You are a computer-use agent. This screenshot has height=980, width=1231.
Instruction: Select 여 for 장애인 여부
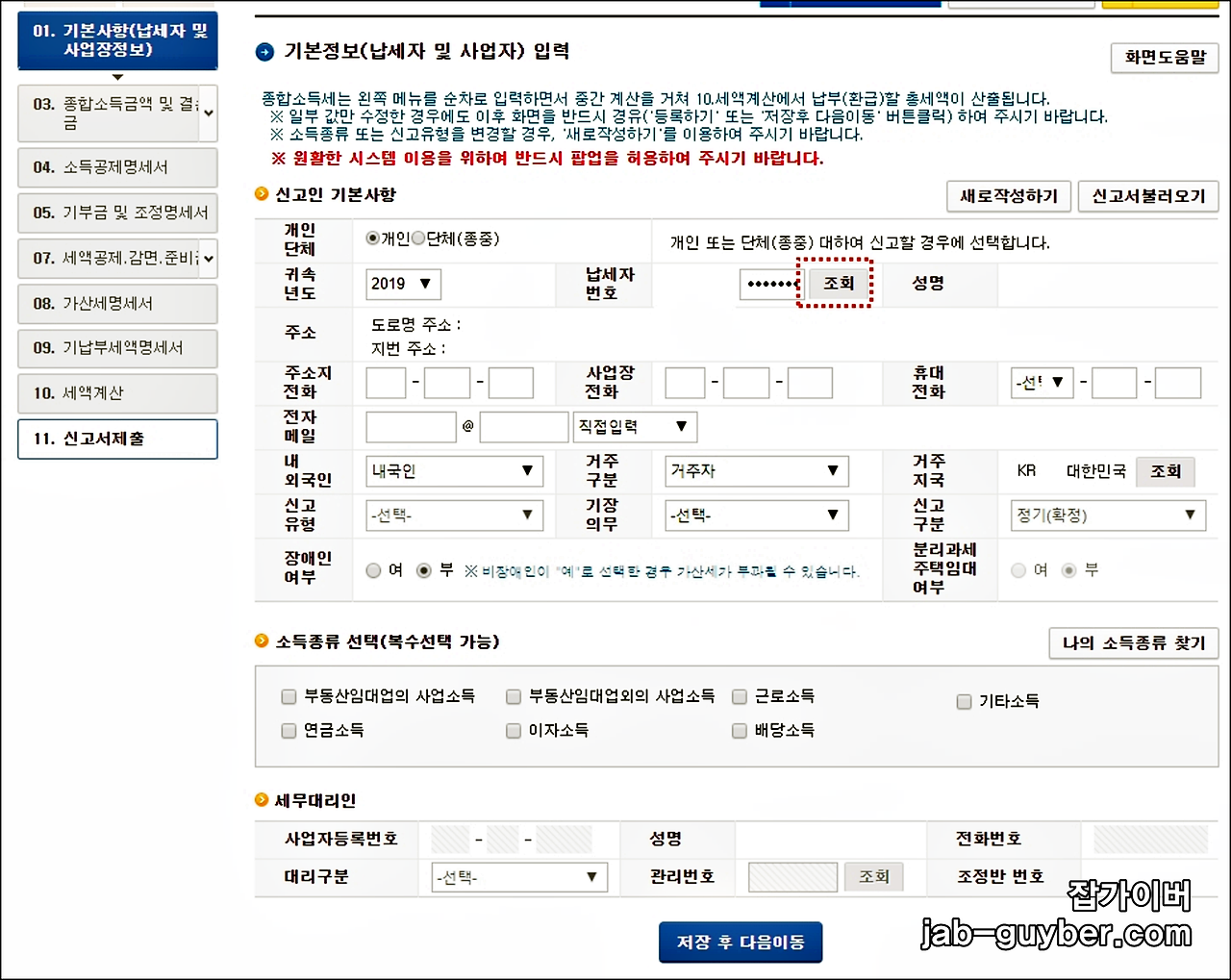coord(373,569)
